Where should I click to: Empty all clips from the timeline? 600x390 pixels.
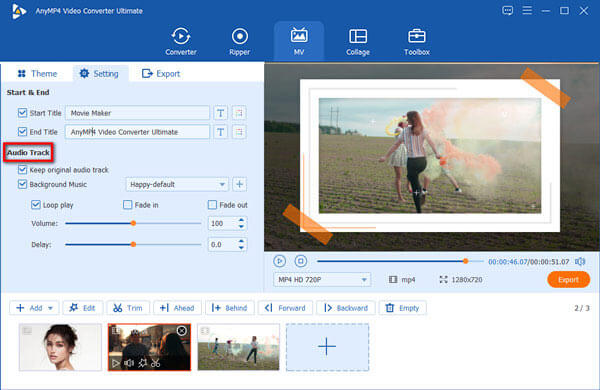[403, 308]
